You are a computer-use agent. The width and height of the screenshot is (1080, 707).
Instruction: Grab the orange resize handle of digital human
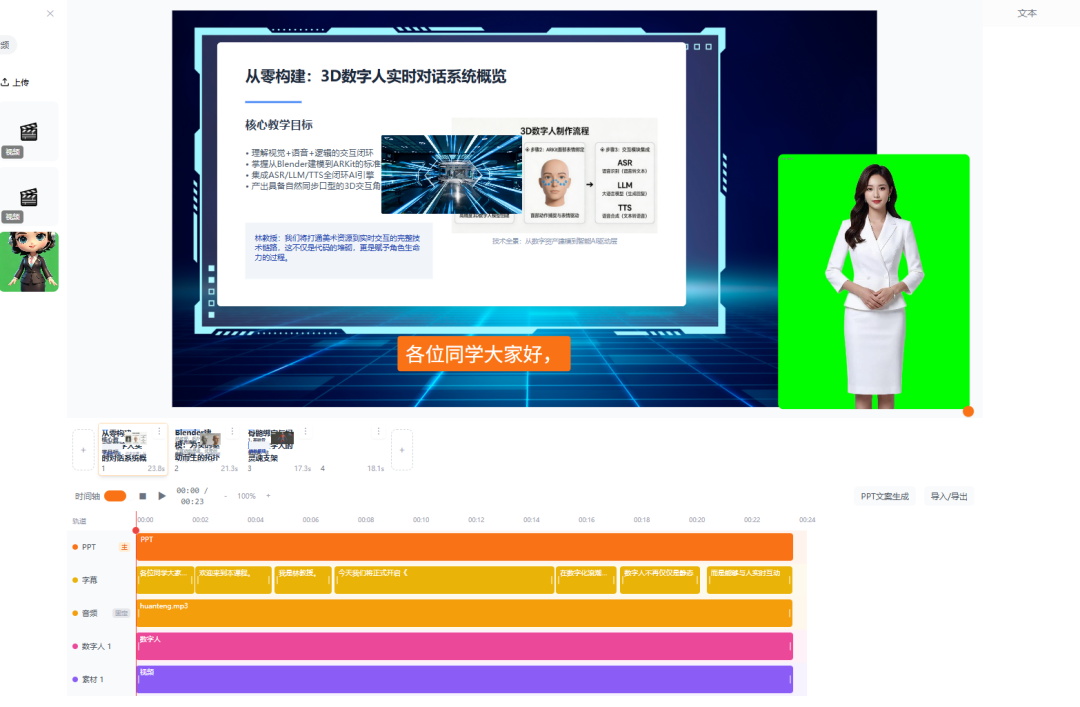tap(968, 411)
